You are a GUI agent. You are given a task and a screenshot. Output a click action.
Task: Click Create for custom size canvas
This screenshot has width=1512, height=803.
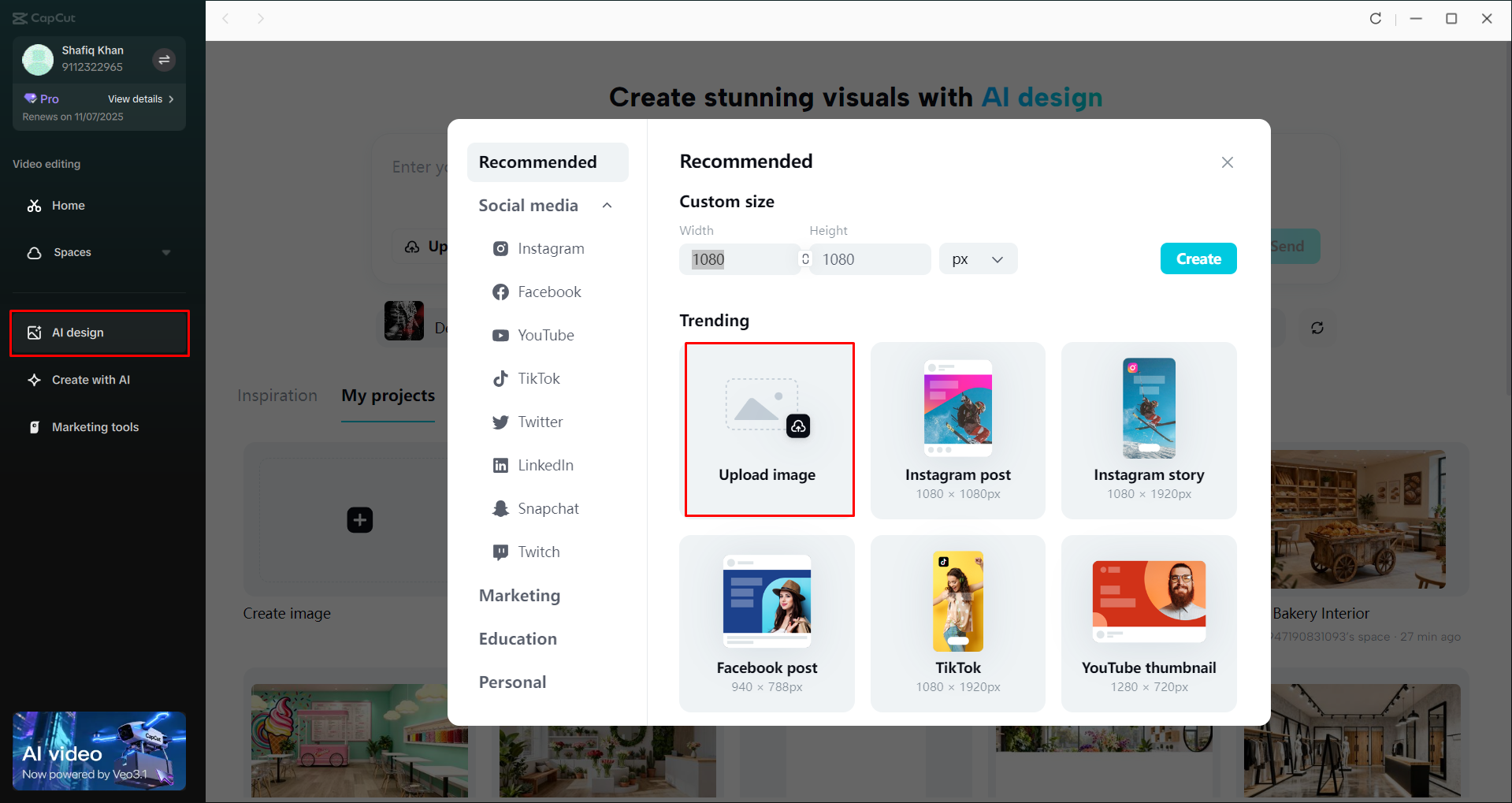1198,258
